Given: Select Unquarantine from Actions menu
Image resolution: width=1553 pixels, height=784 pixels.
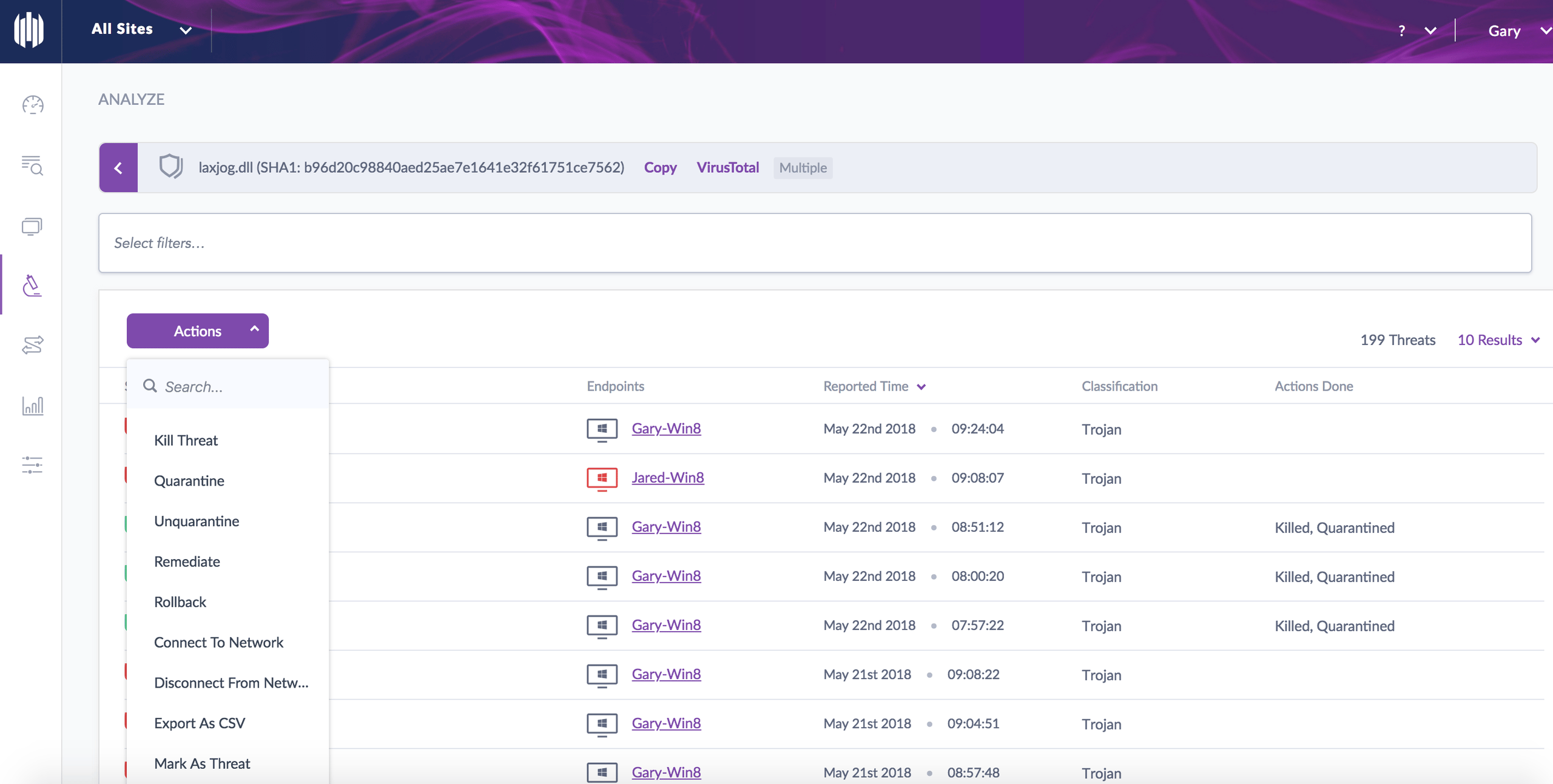Looking at the screenshot, I should pyautogui.click(x=197, y=521).
